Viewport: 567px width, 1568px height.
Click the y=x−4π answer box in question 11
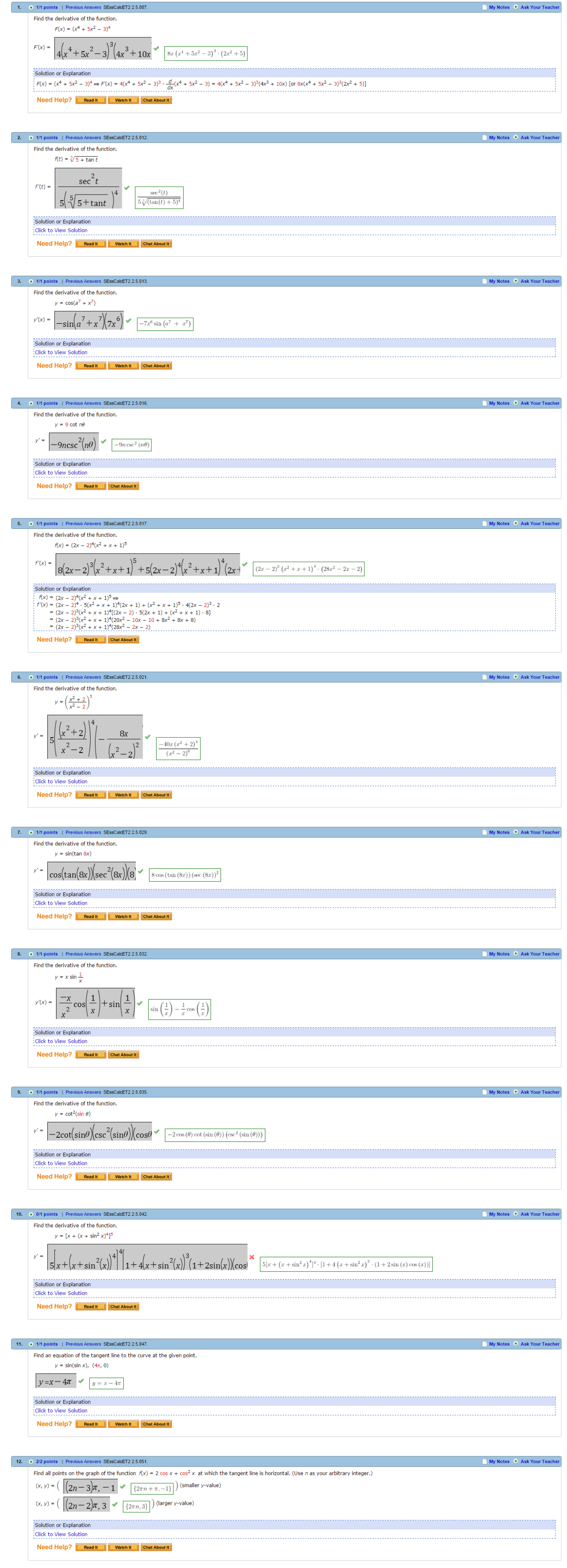coord(55,1382)
